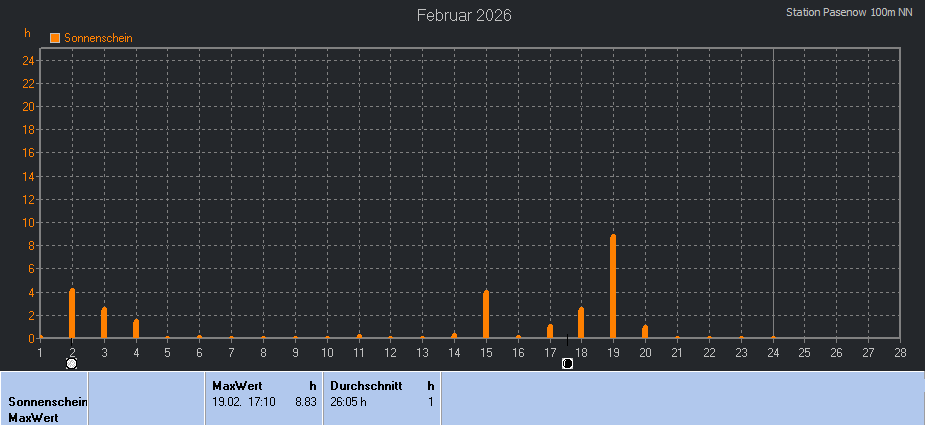Click the MaxWert column header
The image size is (925, 425).
pos(237,385)
